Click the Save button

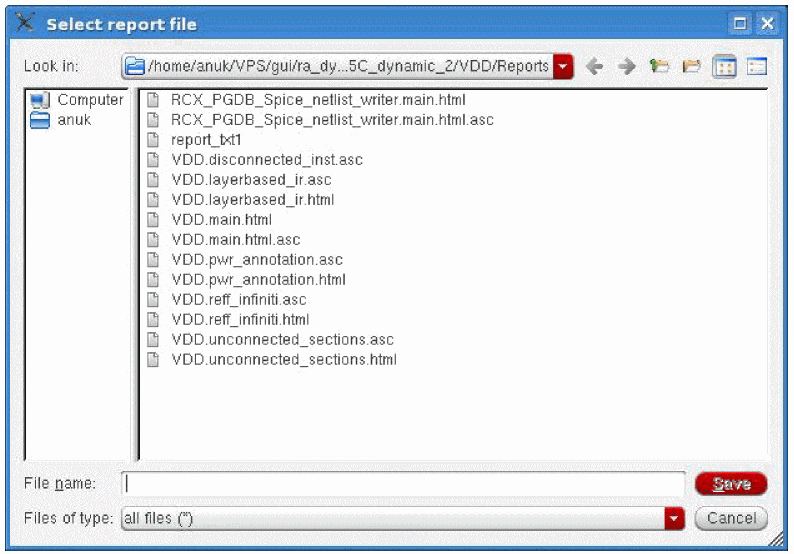point(731,484)
